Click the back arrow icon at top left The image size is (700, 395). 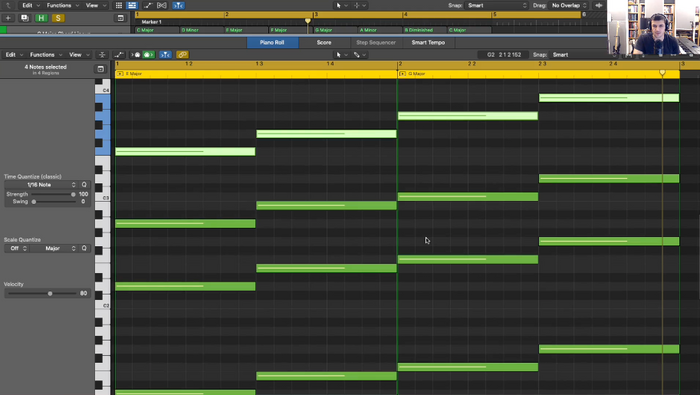[8, 5]
